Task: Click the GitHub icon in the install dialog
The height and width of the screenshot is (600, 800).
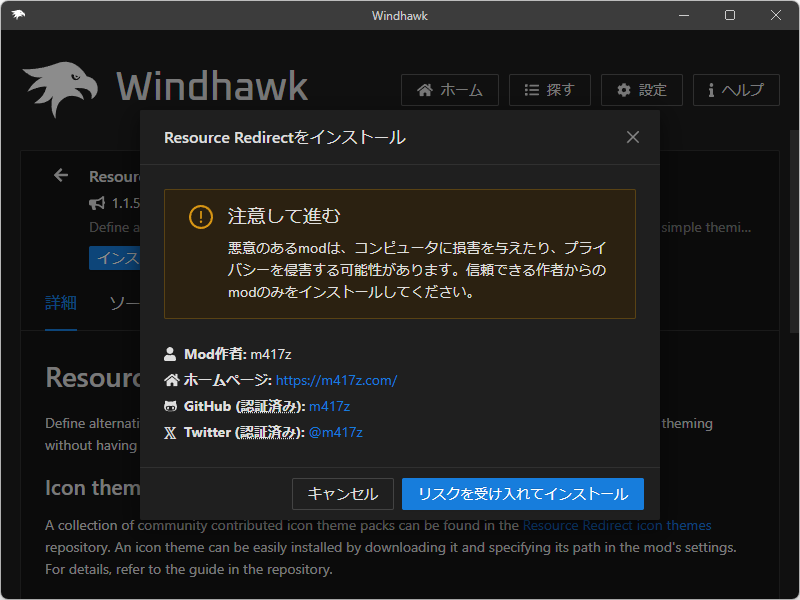Action: coord(171,406)
